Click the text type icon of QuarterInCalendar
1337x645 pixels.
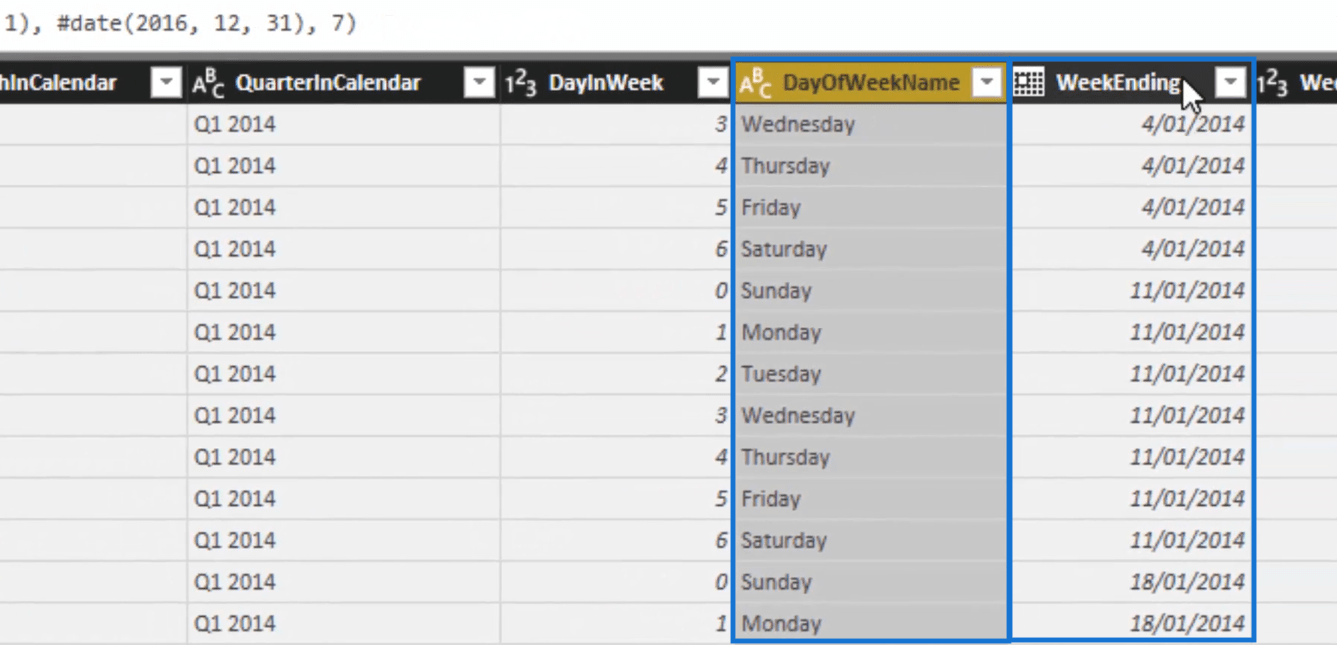point(208,84)
